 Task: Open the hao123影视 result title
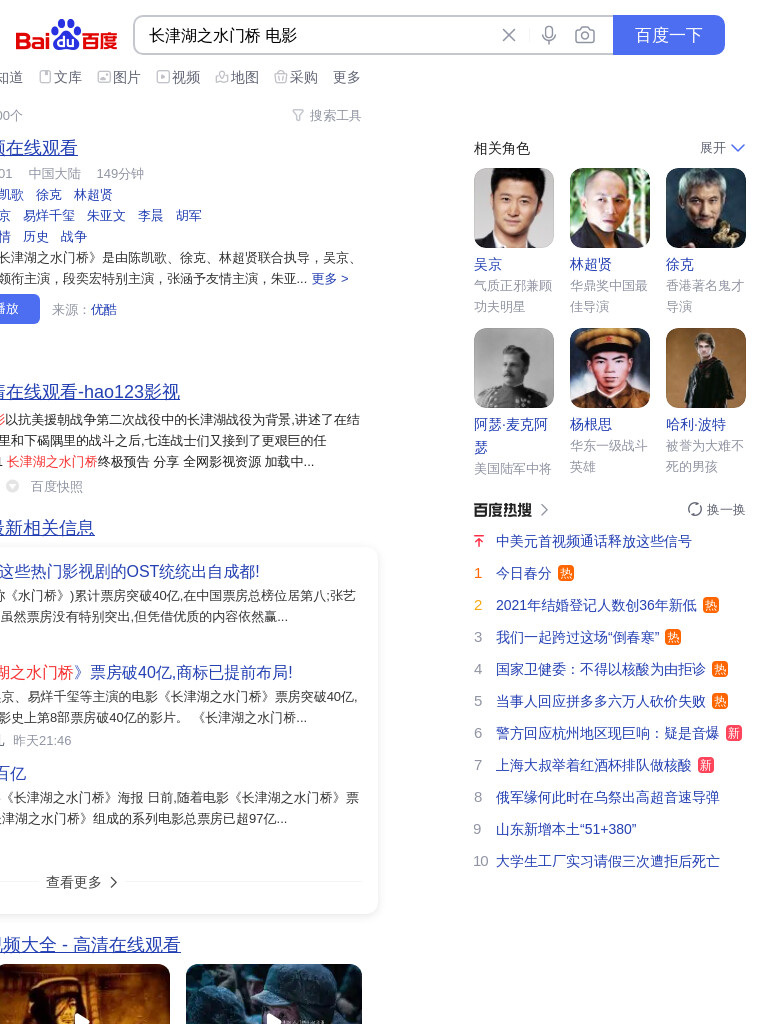click(89, 392)
